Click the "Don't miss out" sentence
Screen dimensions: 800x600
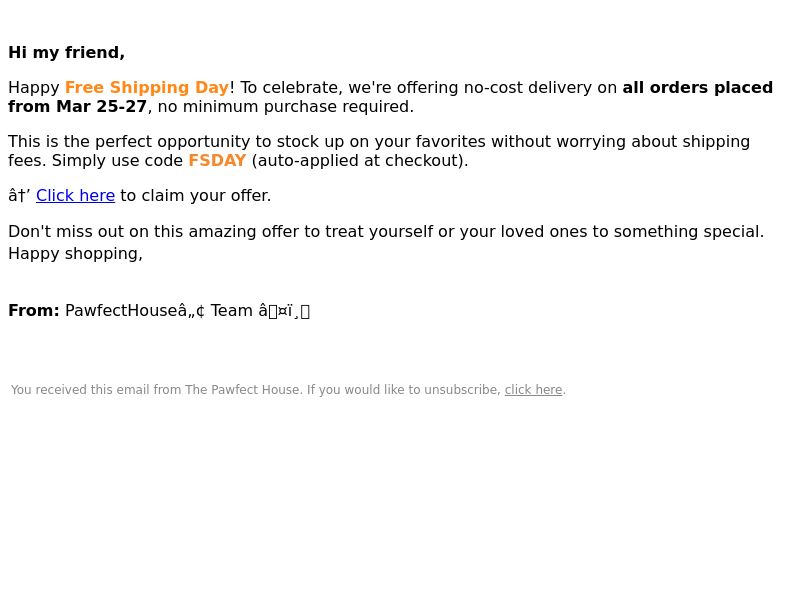click(386, 232)
